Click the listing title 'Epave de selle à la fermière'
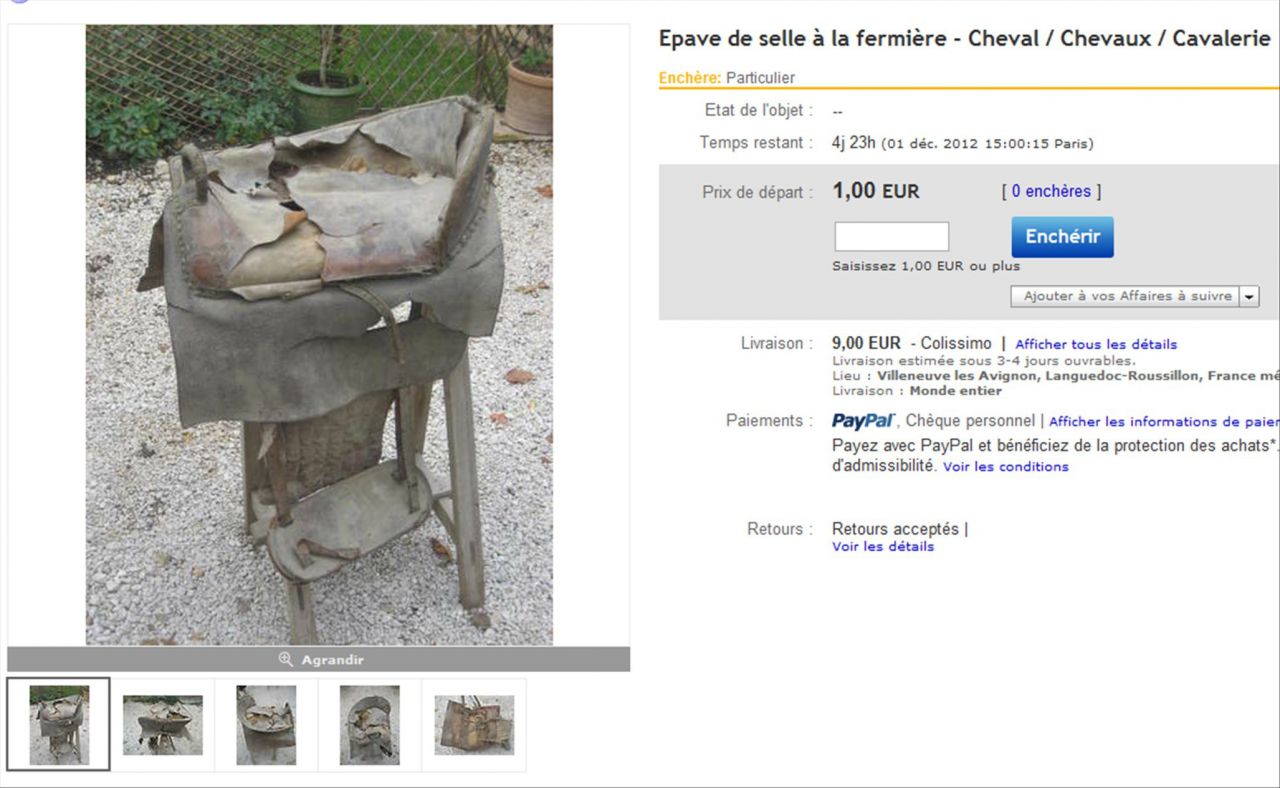Image resolution: width=1280 pixels, height=788 pixels. click(802, 39)
